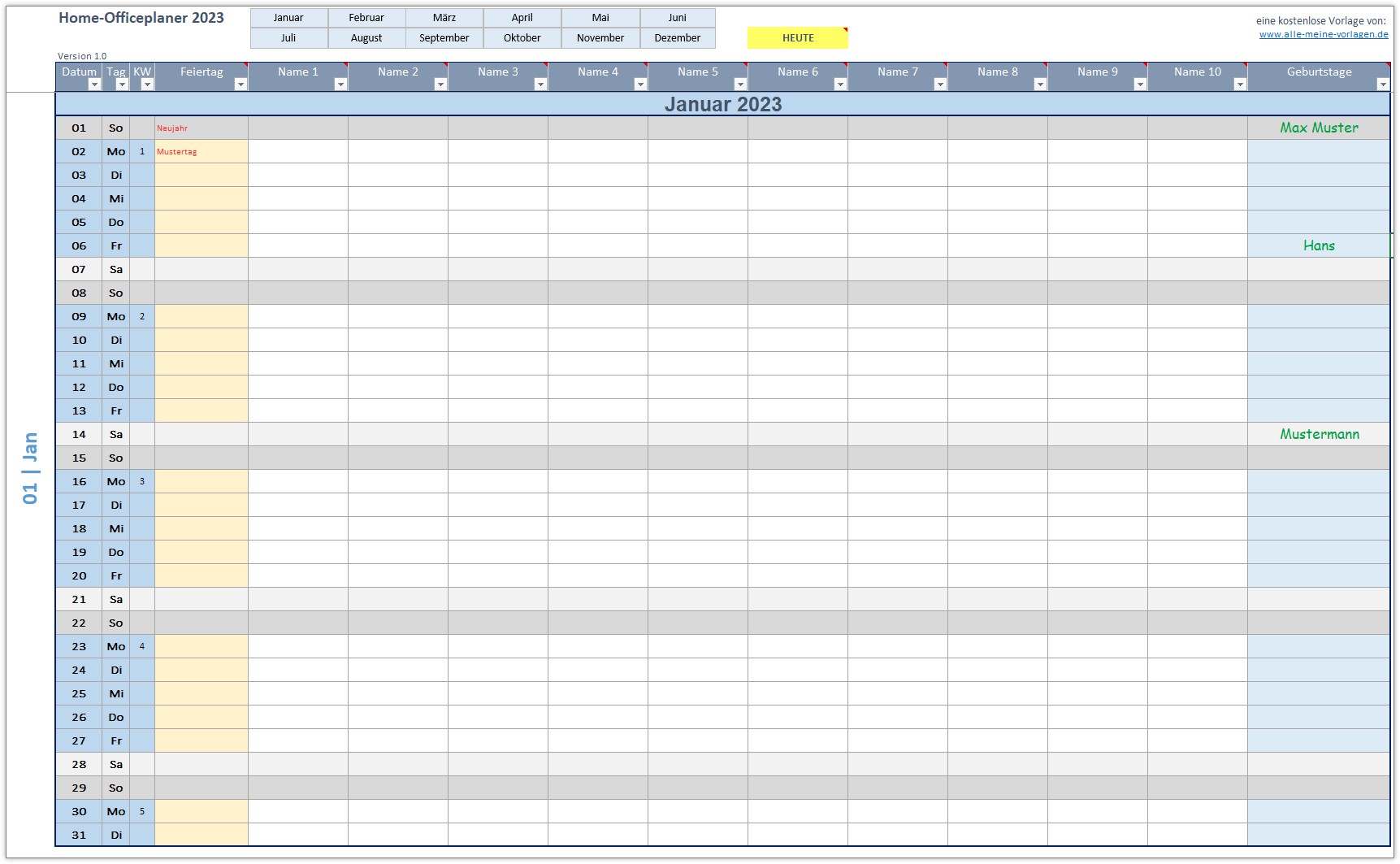1400x864 pixels.
Task: Click the Januar month button
Action: tap(288, 18)
